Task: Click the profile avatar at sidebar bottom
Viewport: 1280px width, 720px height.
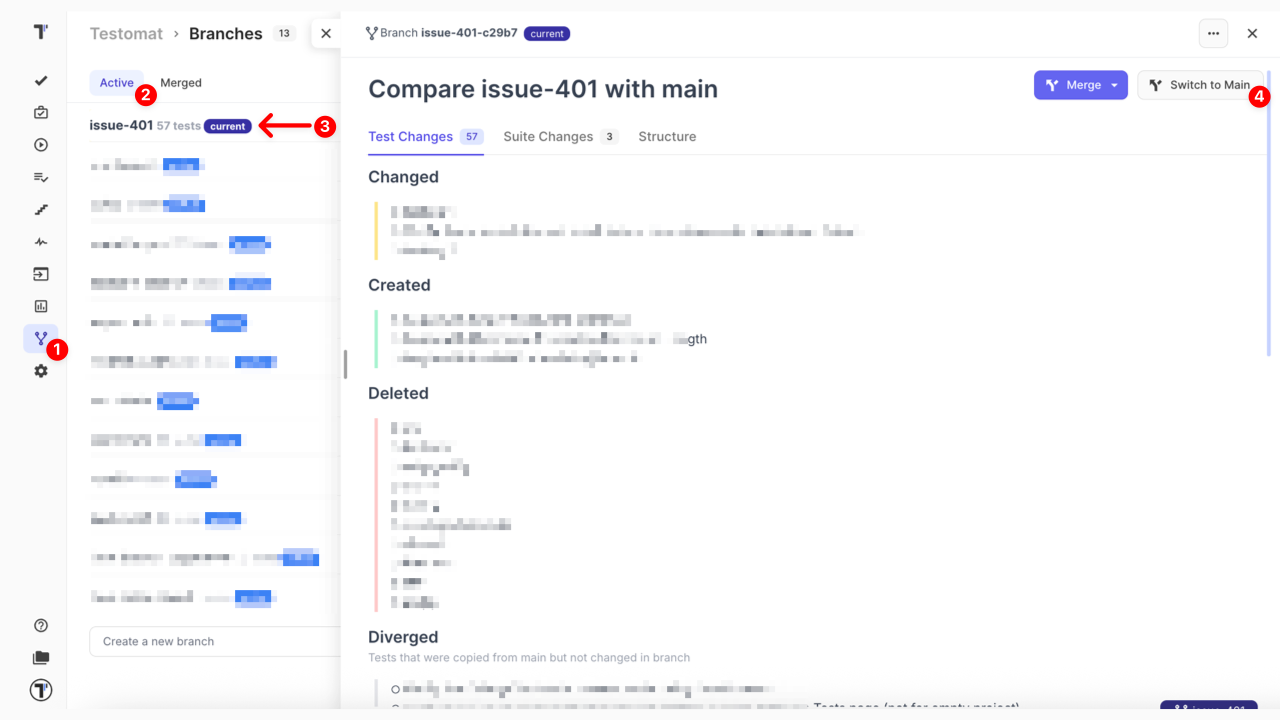Action: [x=41, y=690]
